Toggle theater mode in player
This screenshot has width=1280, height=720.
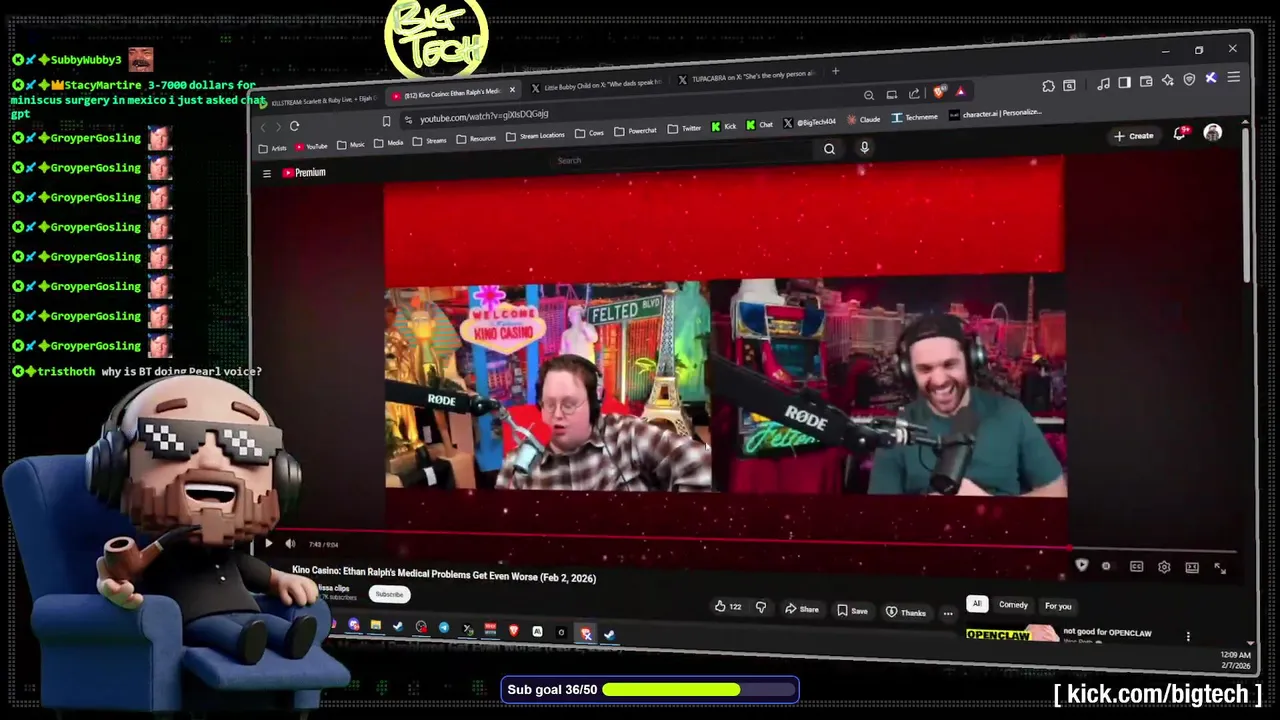coord(1192,568)
